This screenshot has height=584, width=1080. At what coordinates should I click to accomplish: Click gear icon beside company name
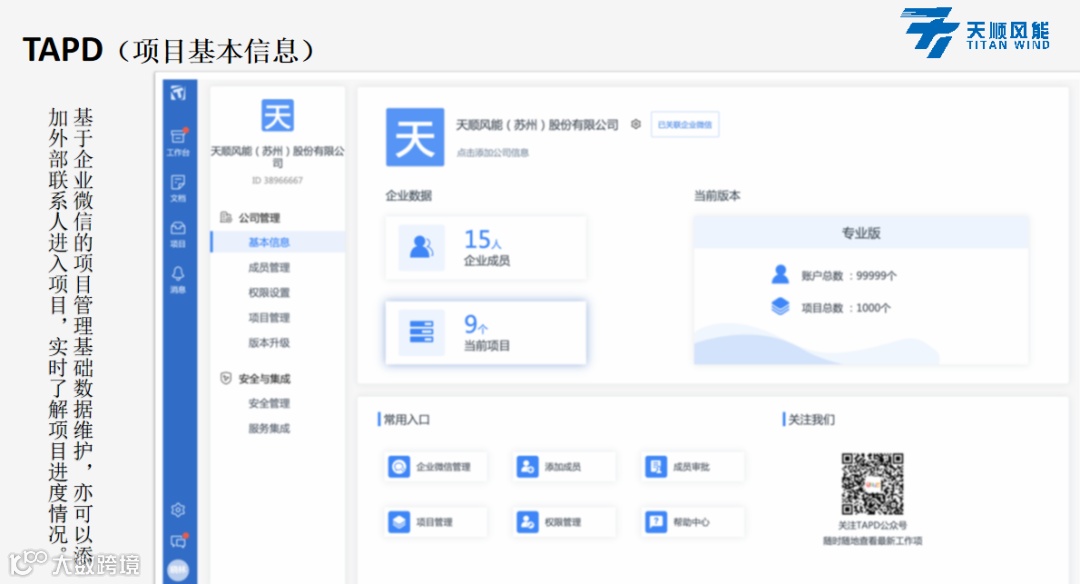pos(636,124)
